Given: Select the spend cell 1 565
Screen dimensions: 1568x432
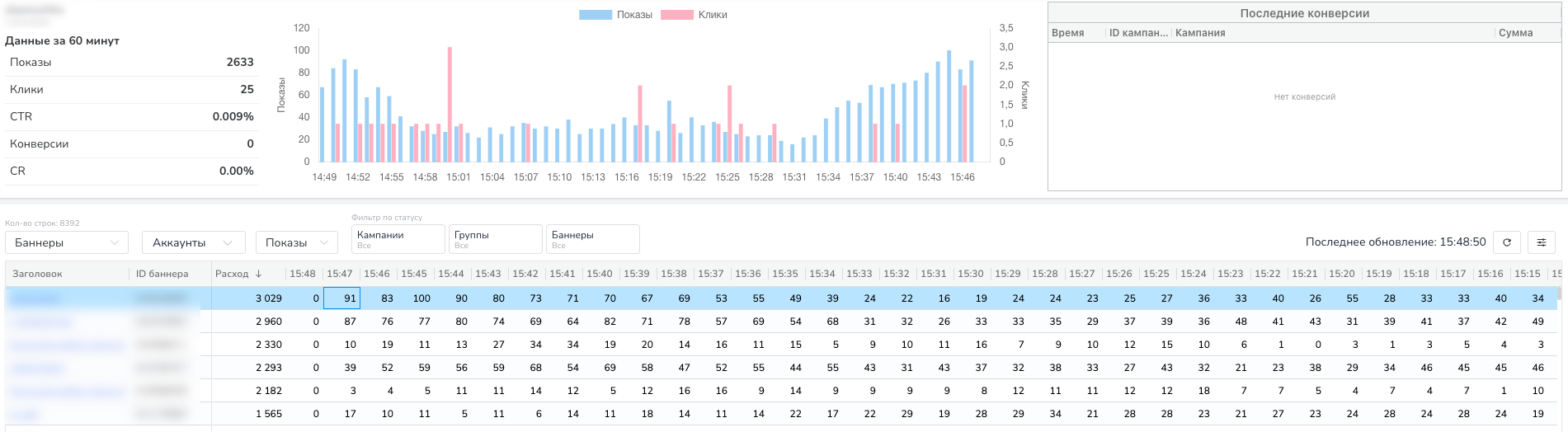Looking at the screenshot, I should tap(269, 414).
